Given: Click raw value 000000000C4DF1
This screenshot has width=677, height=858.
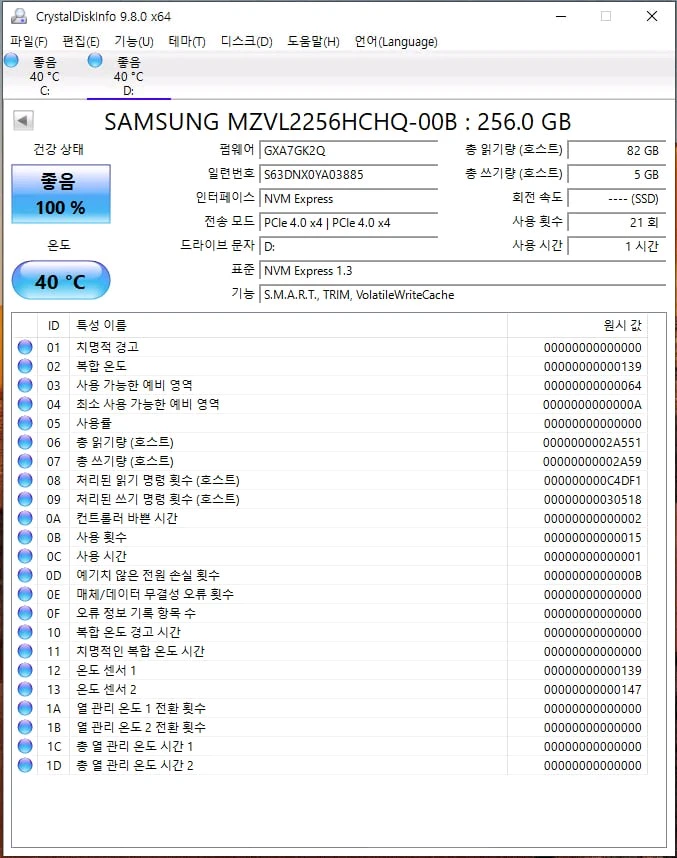Looking at the screenshot, I should (x=592, y=480).
